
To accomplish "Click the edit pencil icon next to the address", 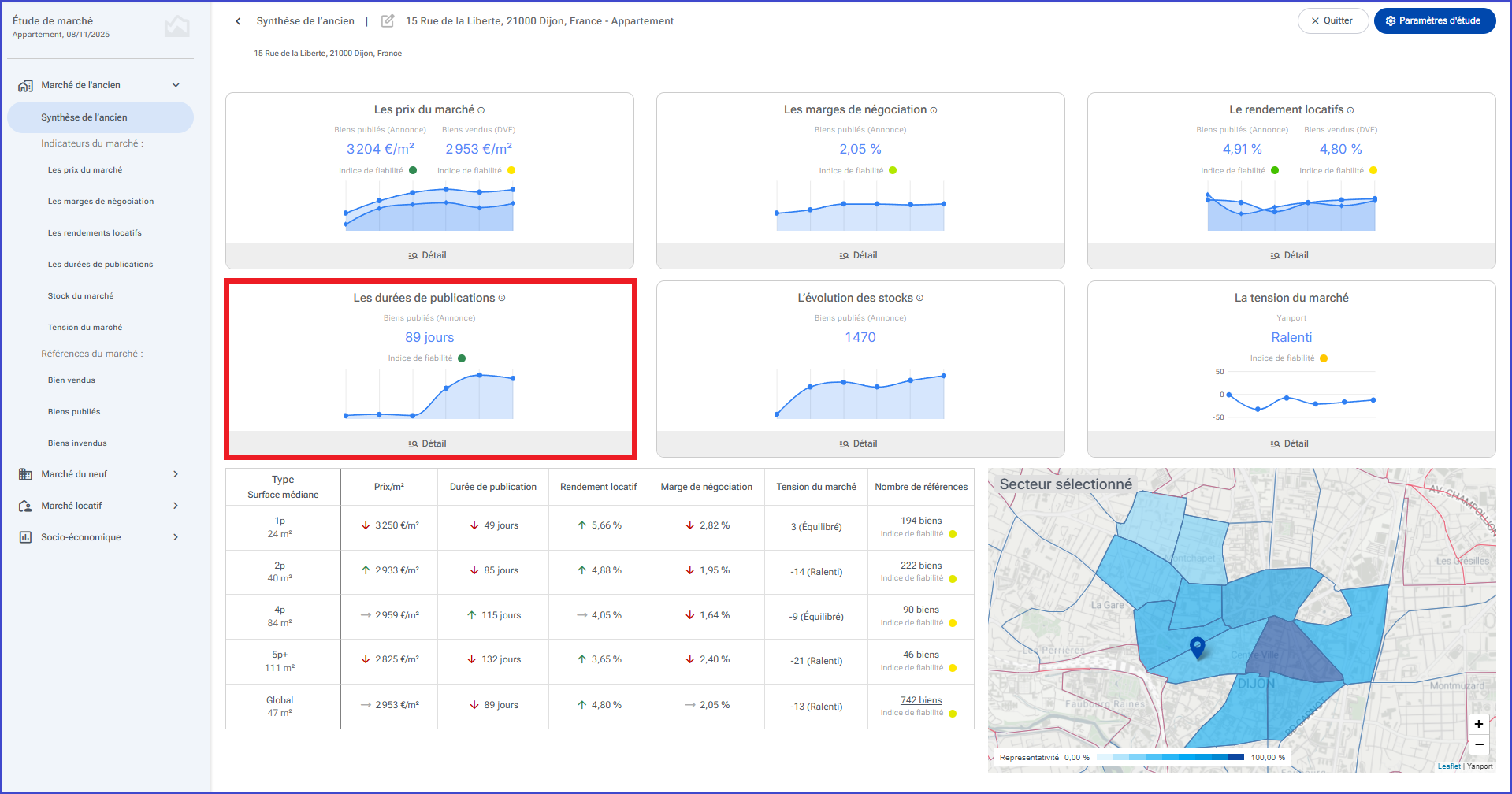I will [388, 21].
